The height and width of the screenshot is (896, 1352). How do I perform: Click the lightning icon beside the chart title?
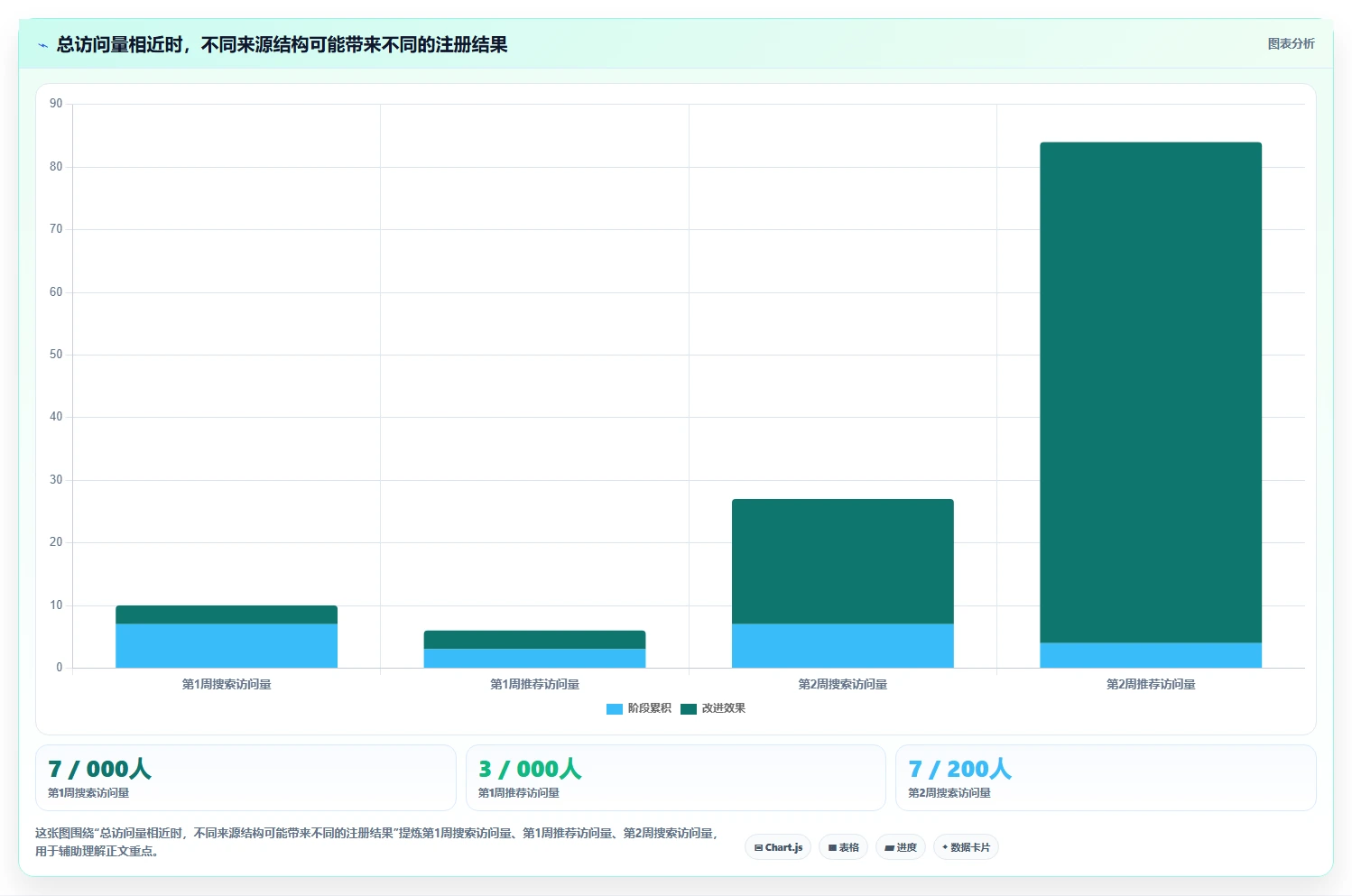click(x=42, y=45)
